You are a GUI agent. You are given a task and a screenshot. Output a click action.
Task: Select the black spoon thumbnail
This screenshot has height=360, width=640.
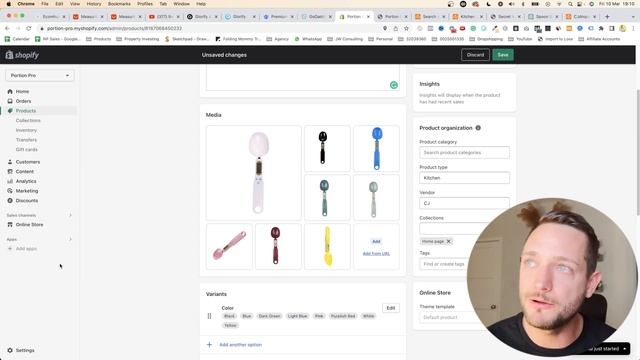pyautogui.click(x=327, y=149)
